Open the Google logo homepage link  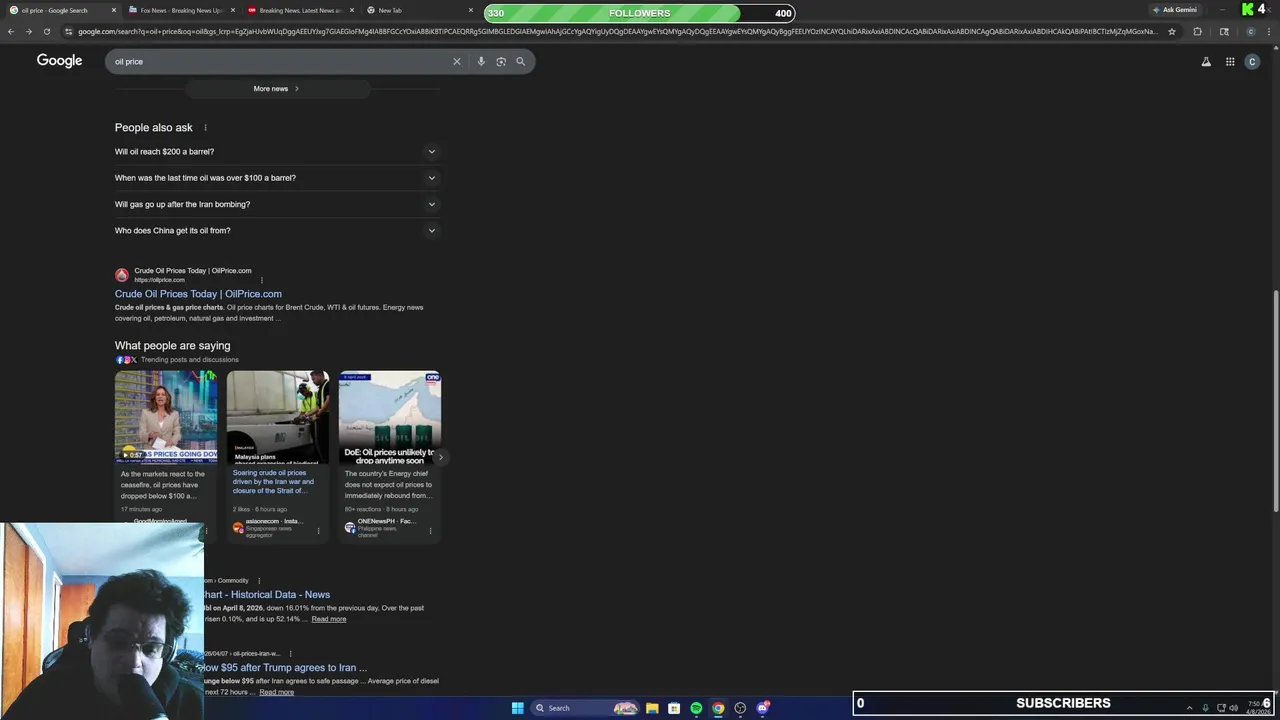click(x=59, y=61)
